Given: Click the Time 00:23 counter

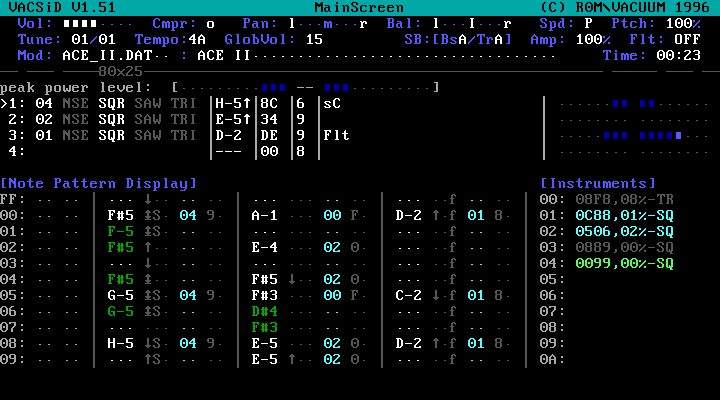Looking at the screenshot, I should [x=678, y=56].
